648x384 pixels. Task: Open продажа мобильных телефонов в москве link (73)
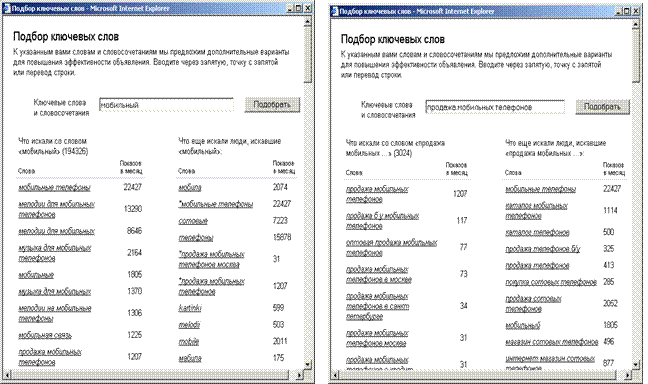point(379,274)
